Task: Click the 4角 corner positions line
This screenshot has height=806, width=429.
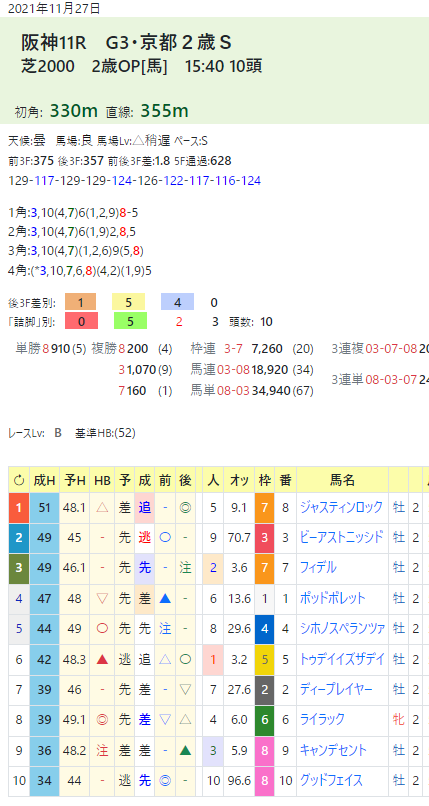Action: coord(81,270)
